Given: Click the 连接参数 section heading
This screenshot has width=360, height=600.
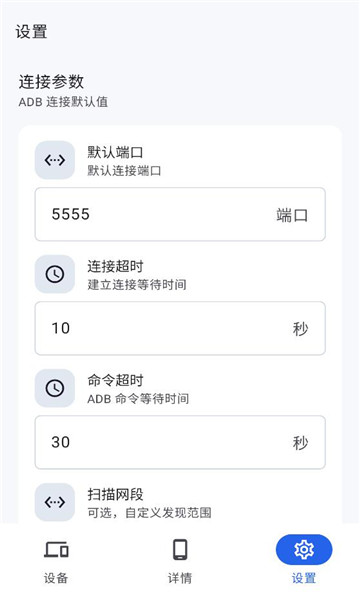Looking at the screenshot, I should click(x=51, y=82).
